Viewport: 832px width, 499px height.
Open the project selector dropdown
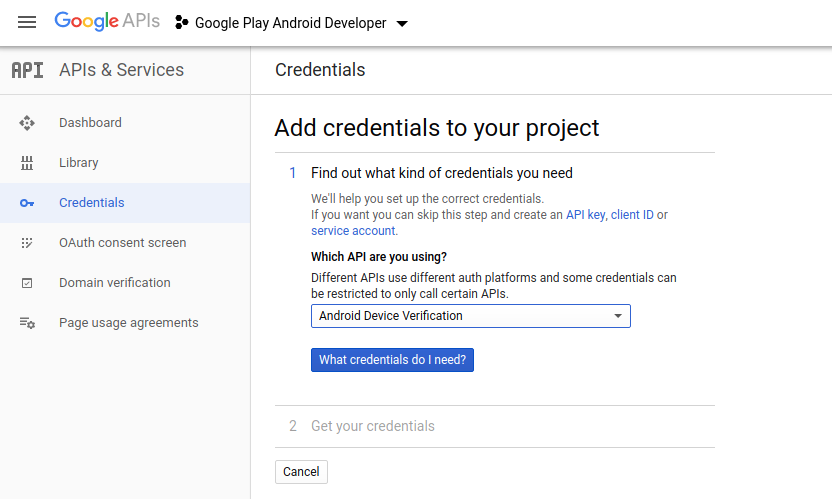pos(401,23)
